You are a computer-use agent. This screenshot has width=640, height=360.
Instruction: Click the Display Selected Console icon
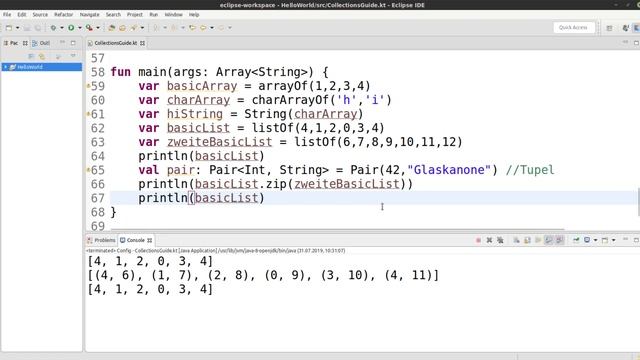587,240
